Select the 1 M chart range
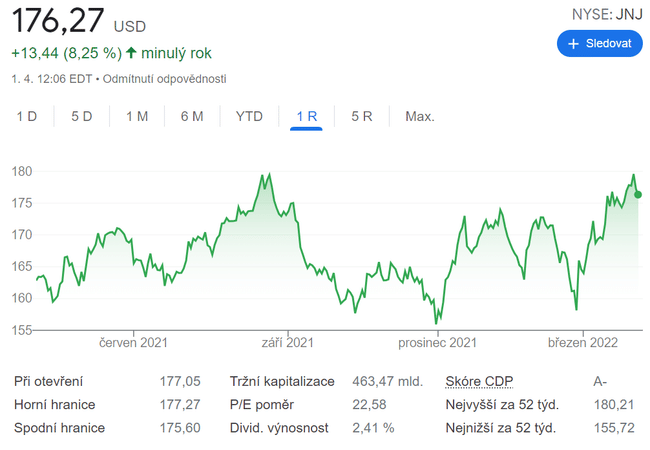The height and width of the screenshot is (450, 650). [137, 116]
